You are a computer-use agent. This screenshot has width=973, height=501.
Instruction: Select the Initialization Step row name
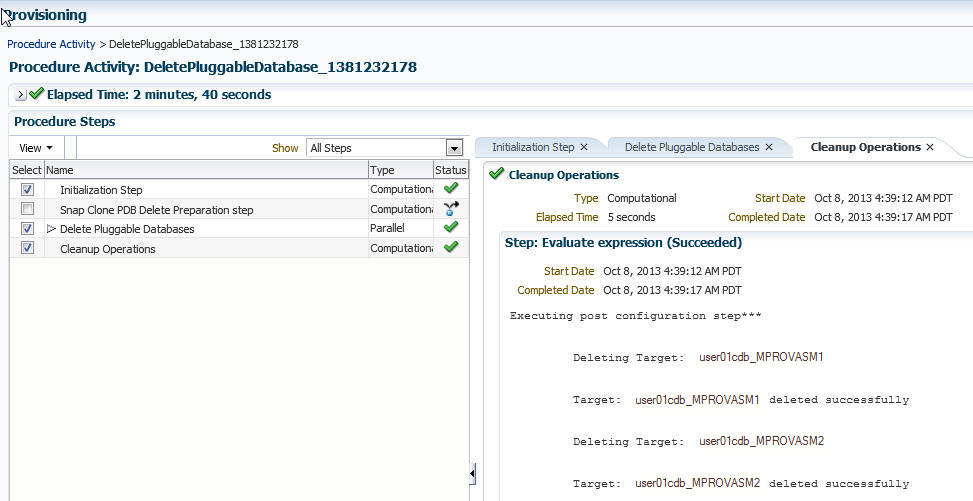(x=101, y=190)
